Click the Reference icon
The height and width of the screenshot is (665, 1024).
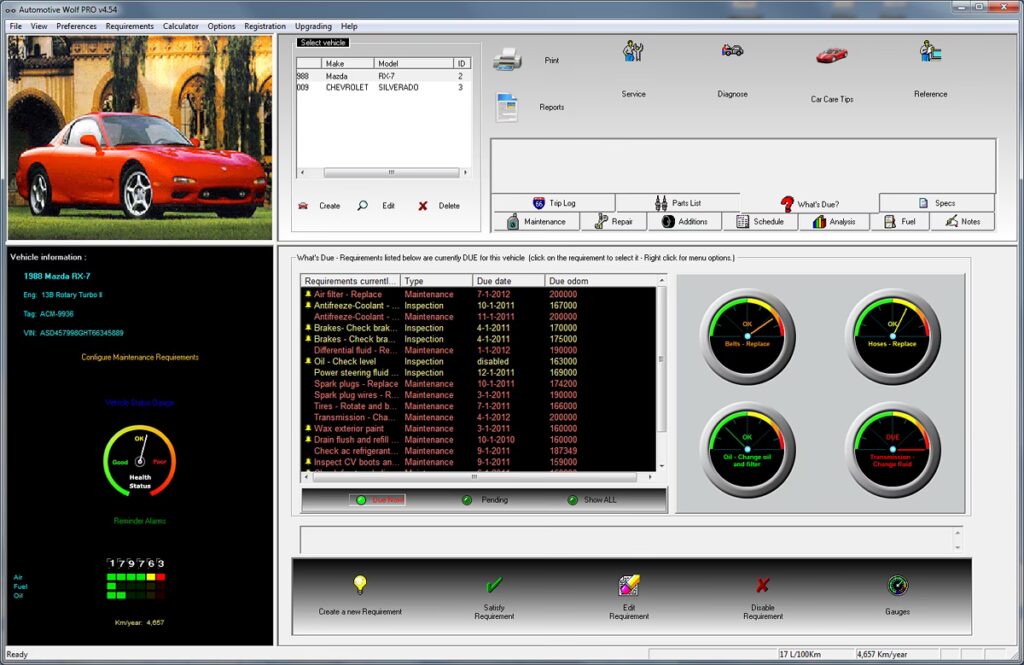[930, 52]
